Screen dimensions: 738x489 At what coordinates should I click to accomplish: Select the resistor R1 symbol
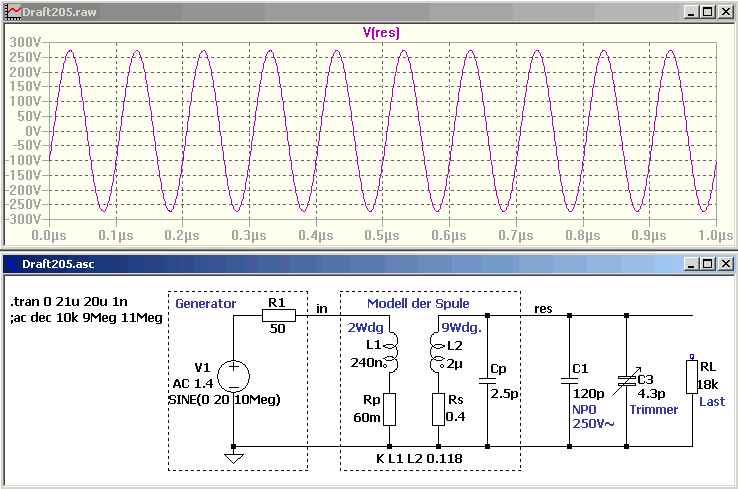279,315
